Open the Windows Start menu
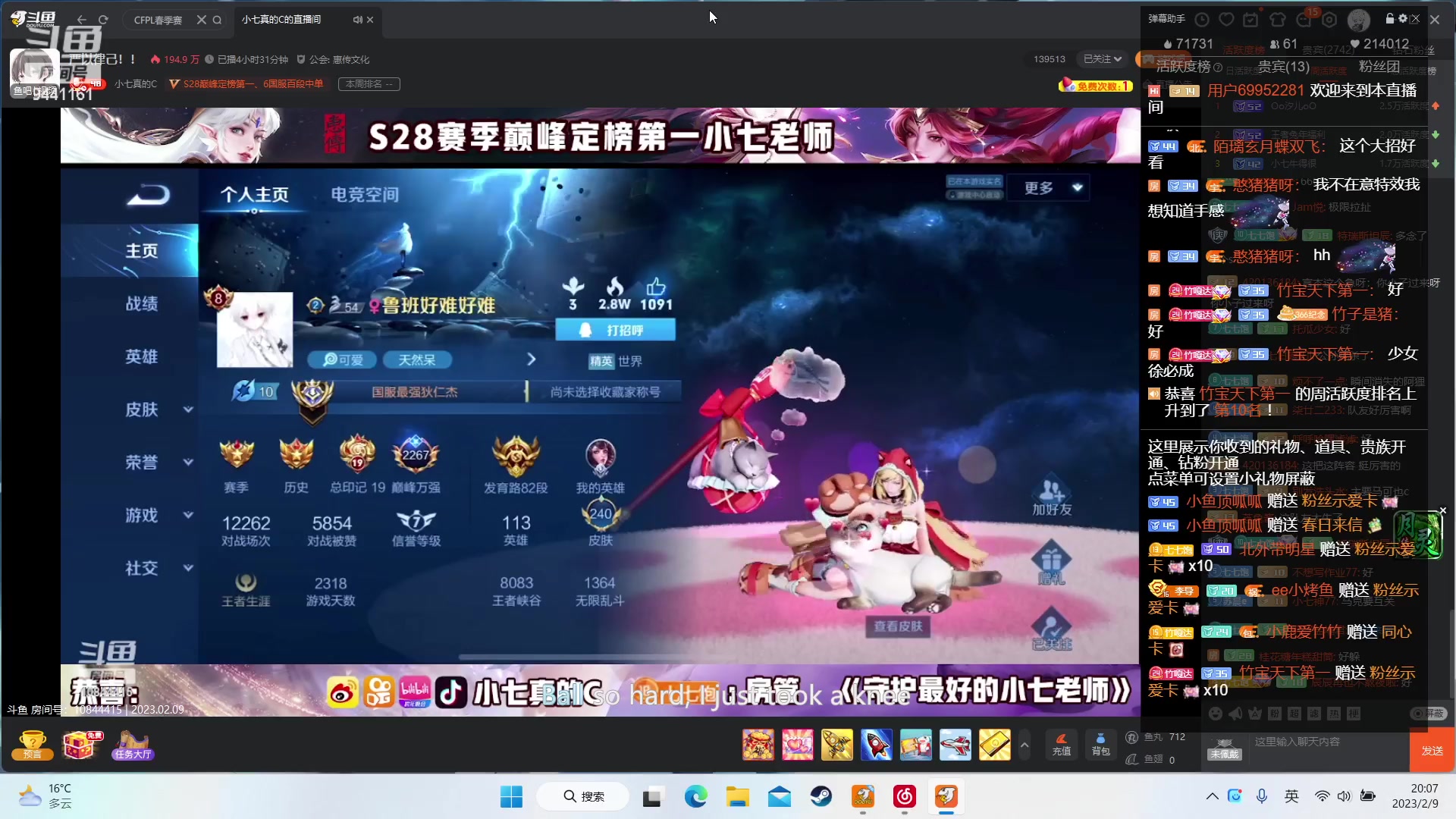Viewport: 1456px width, 819px height. pyautogui.click(x=511, y=796)
